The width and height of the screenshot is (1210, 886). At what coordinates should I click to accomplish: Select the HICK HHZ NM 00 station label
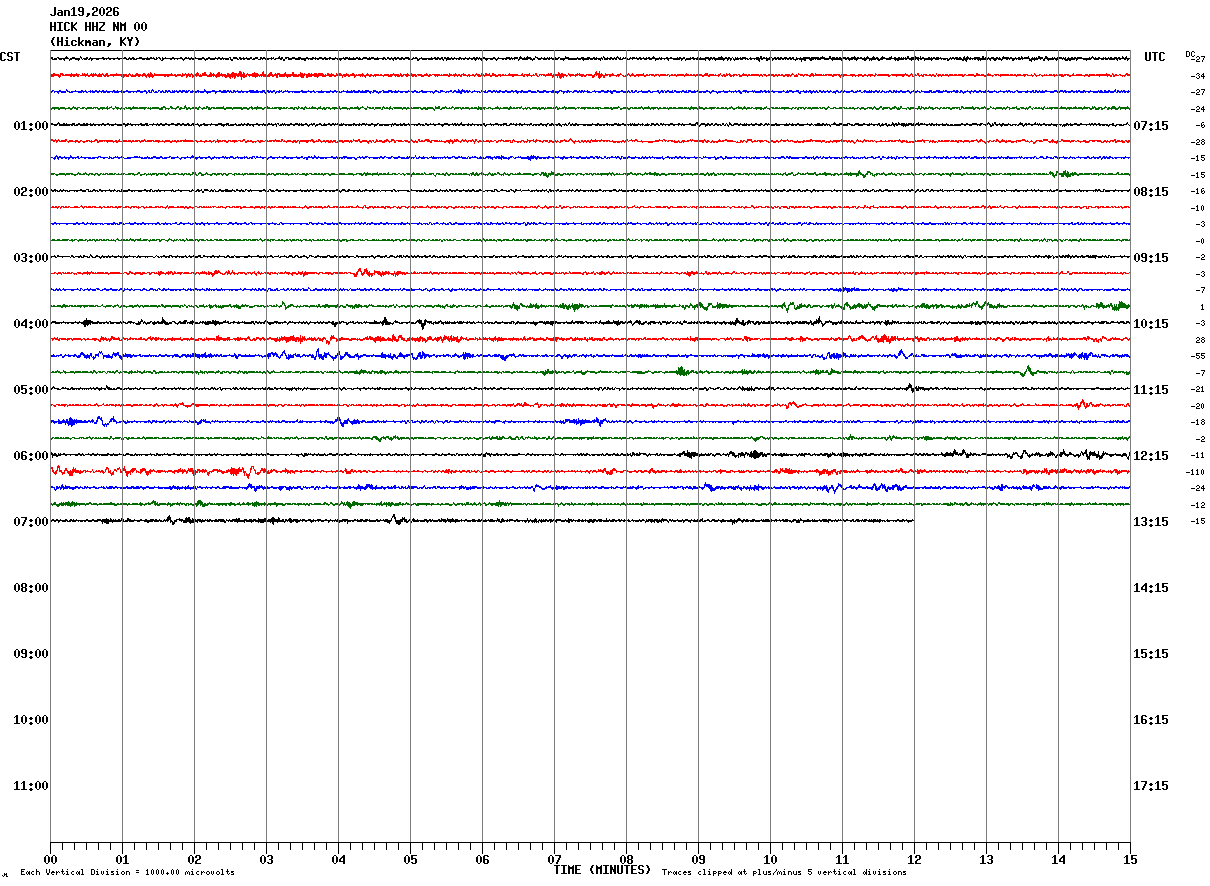(98, 27)
